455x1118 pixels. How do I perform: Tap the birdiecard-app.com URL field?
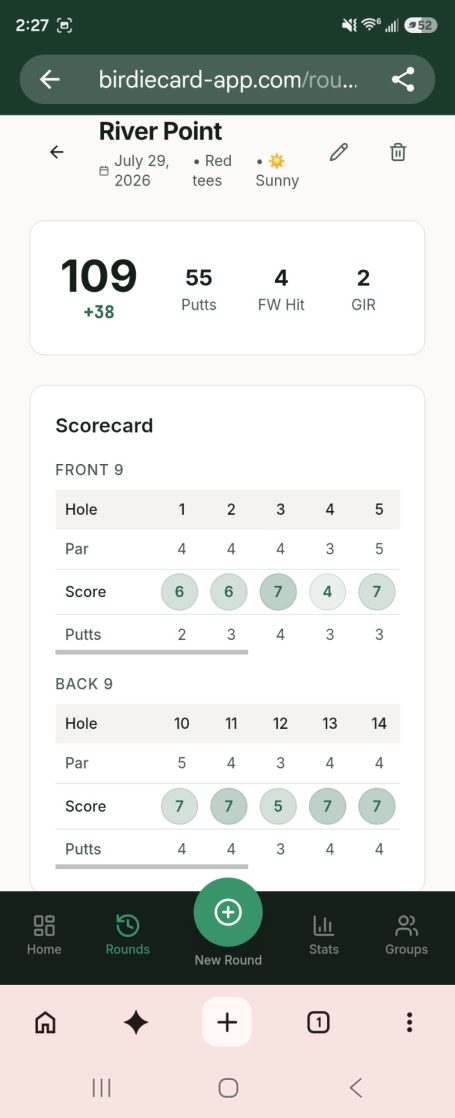pos(228,80)
